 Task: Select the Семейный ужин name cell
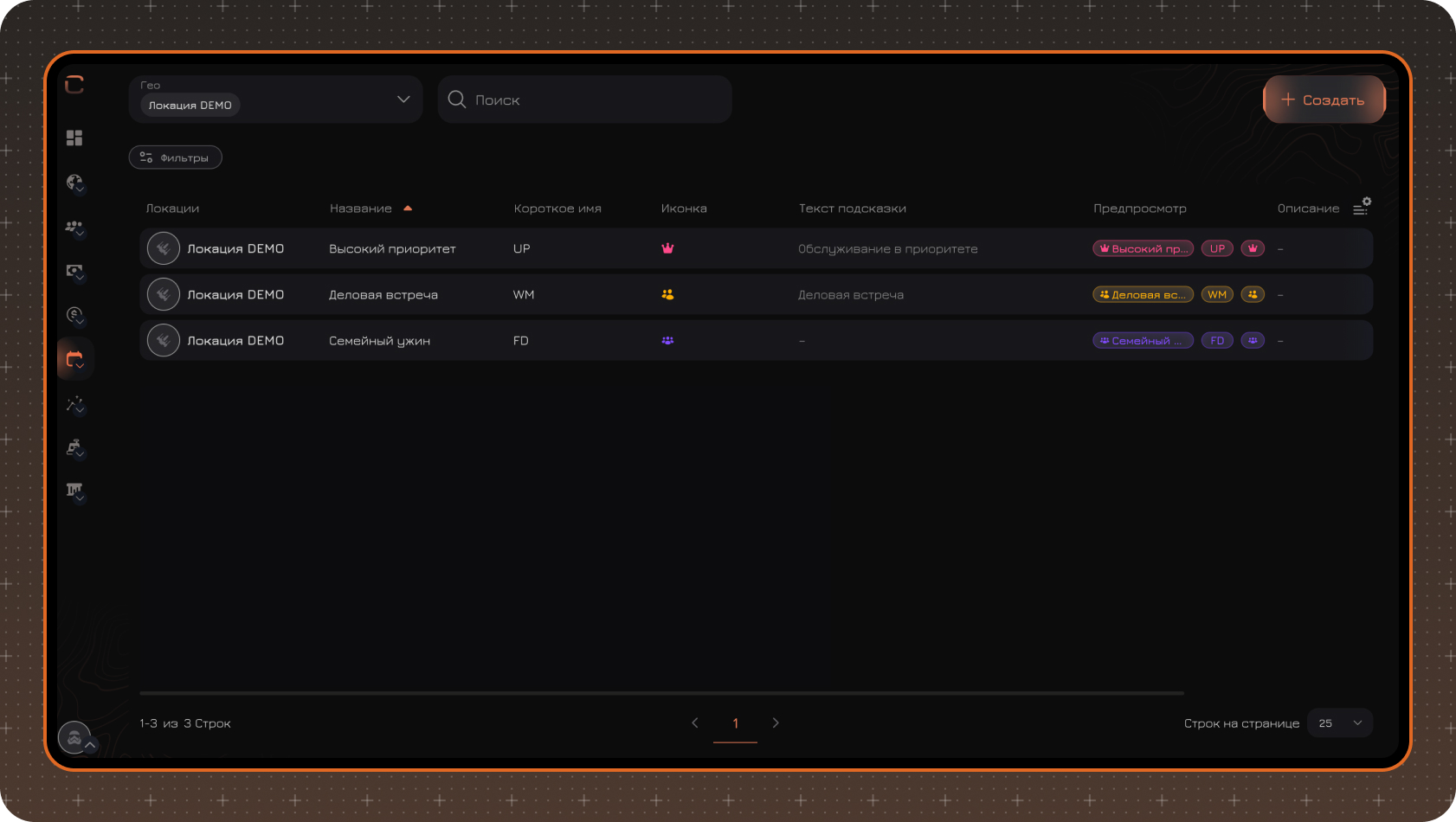coord(379,341)
